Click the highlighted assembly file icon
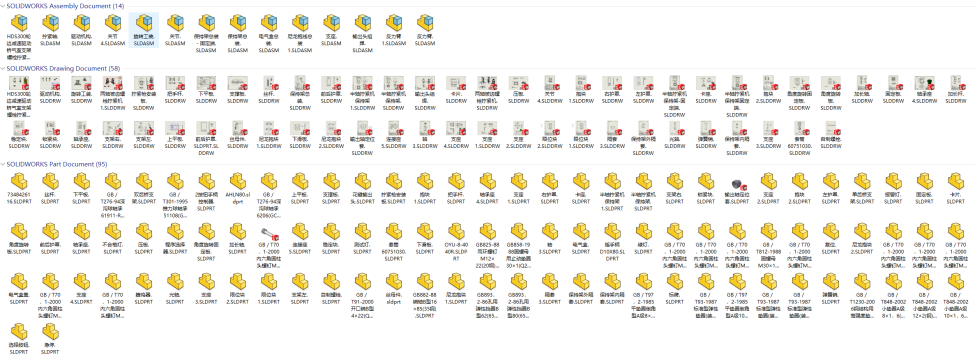The height and width of the screenshot is (364, 975). tap(144, 24)
